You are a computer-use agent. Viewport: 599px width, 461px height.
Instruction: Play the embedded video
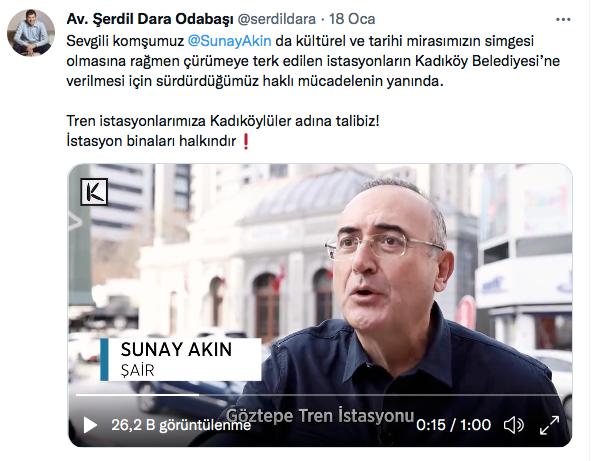(x=90, y=425)
